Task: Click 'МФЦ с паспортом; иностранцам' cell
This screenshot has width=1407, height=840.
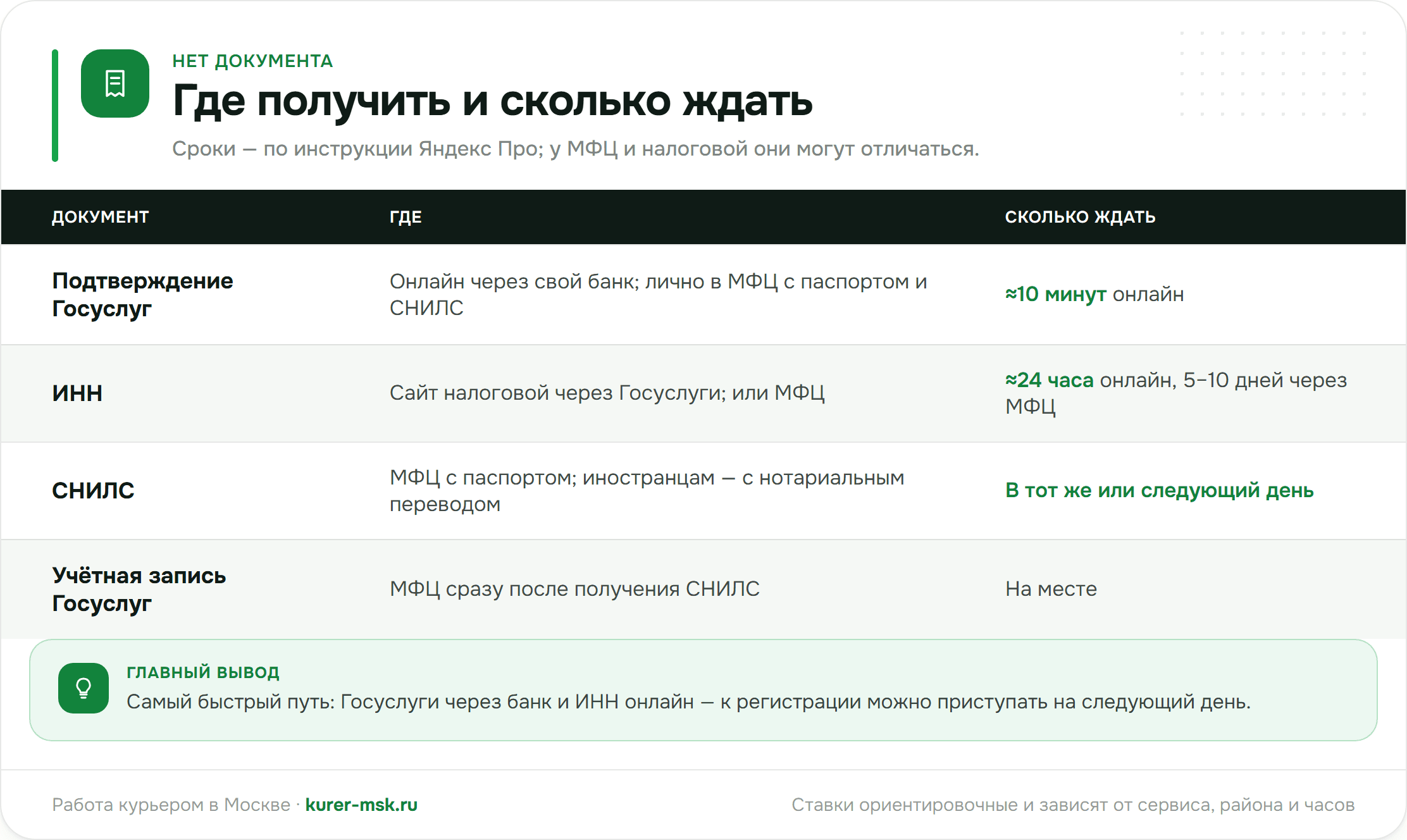Action: (x=647, y=490)
